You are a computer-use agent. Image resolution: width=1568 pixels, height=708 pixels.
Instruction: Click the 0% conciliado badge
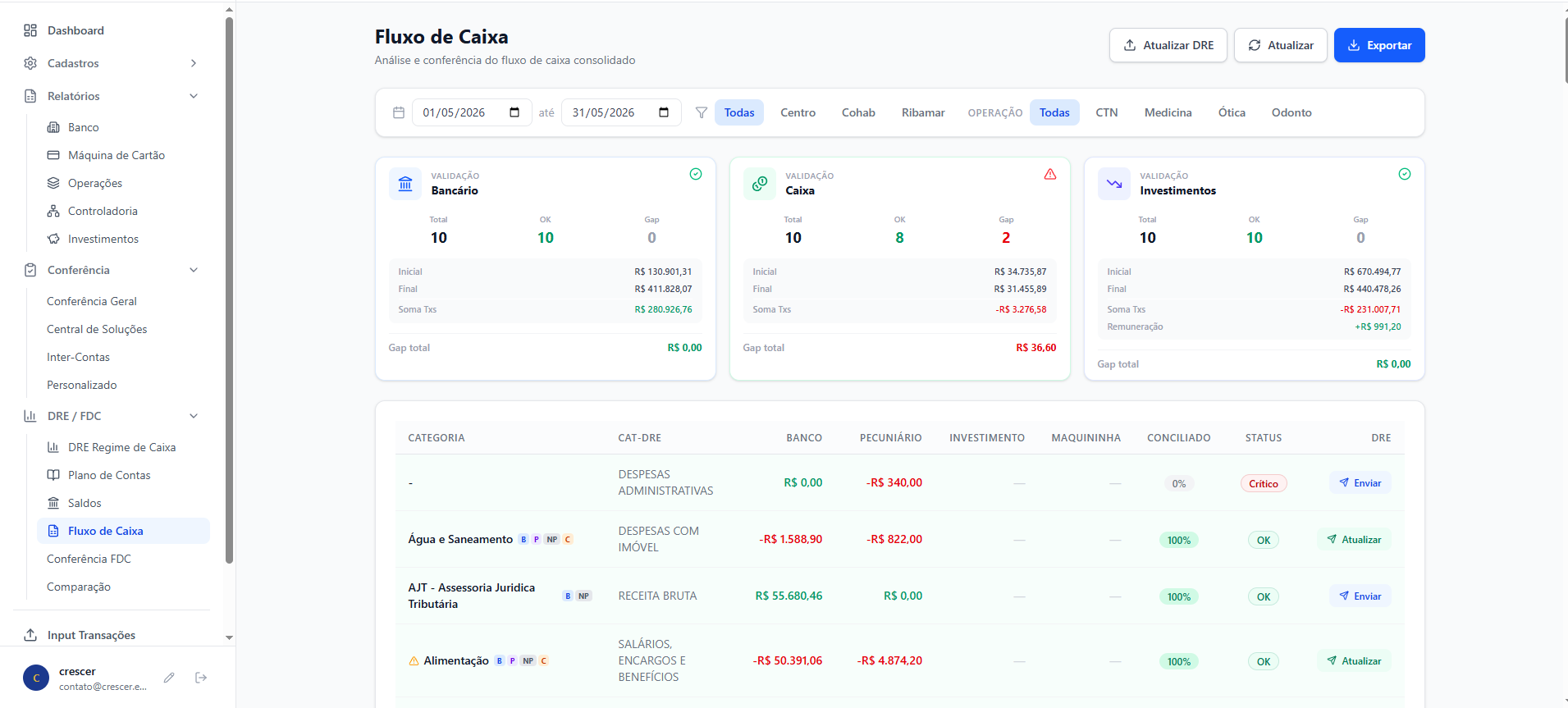coord(1179,483)
